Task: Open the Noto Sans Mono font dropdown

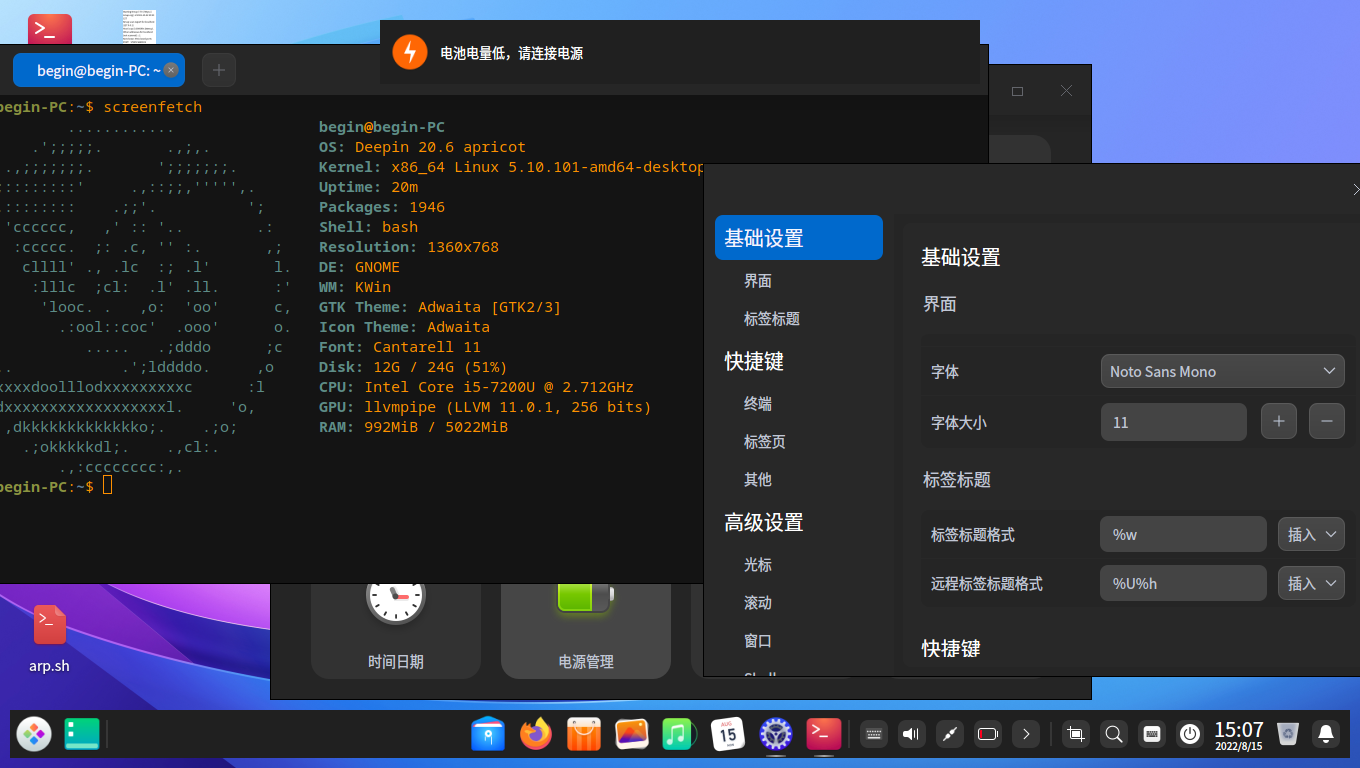Action: [x=1223, y=371]
